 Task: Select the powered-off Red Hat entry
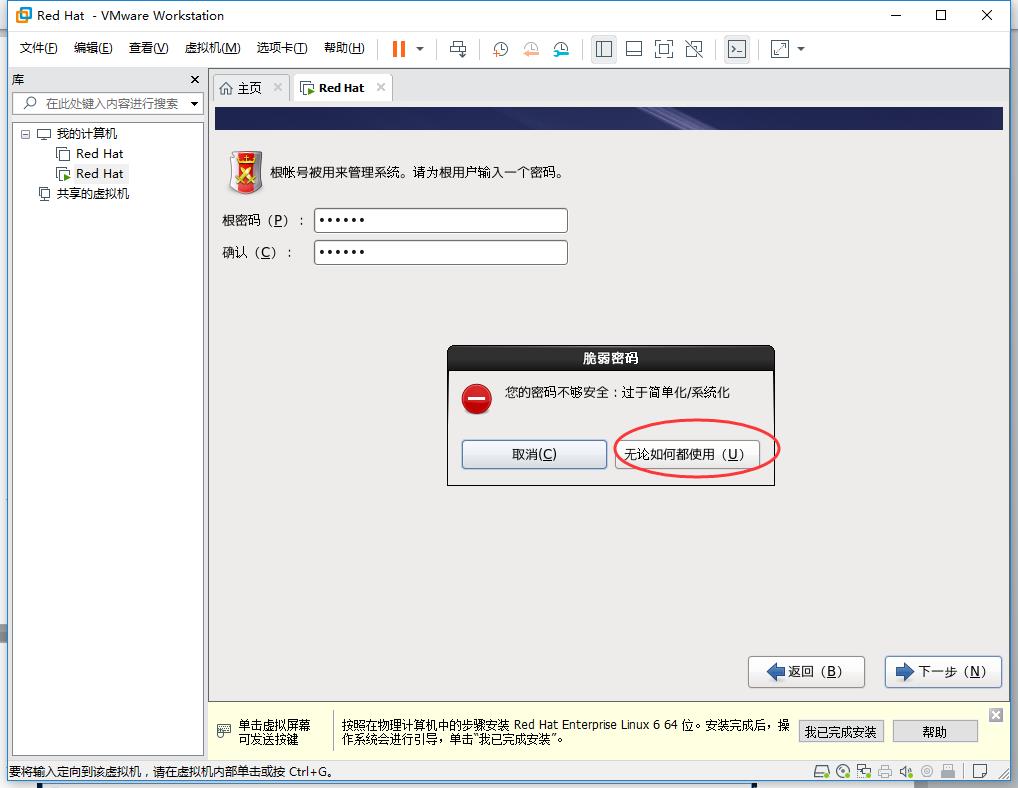(99, 154)
